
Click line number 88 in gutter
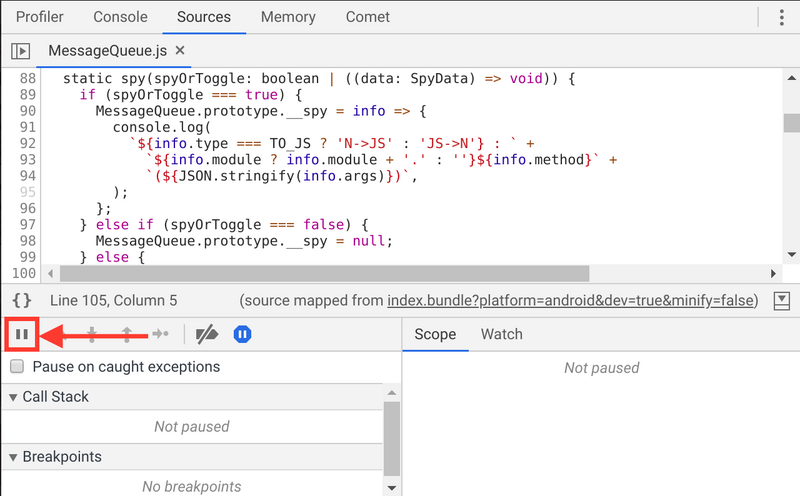point(28,79)
